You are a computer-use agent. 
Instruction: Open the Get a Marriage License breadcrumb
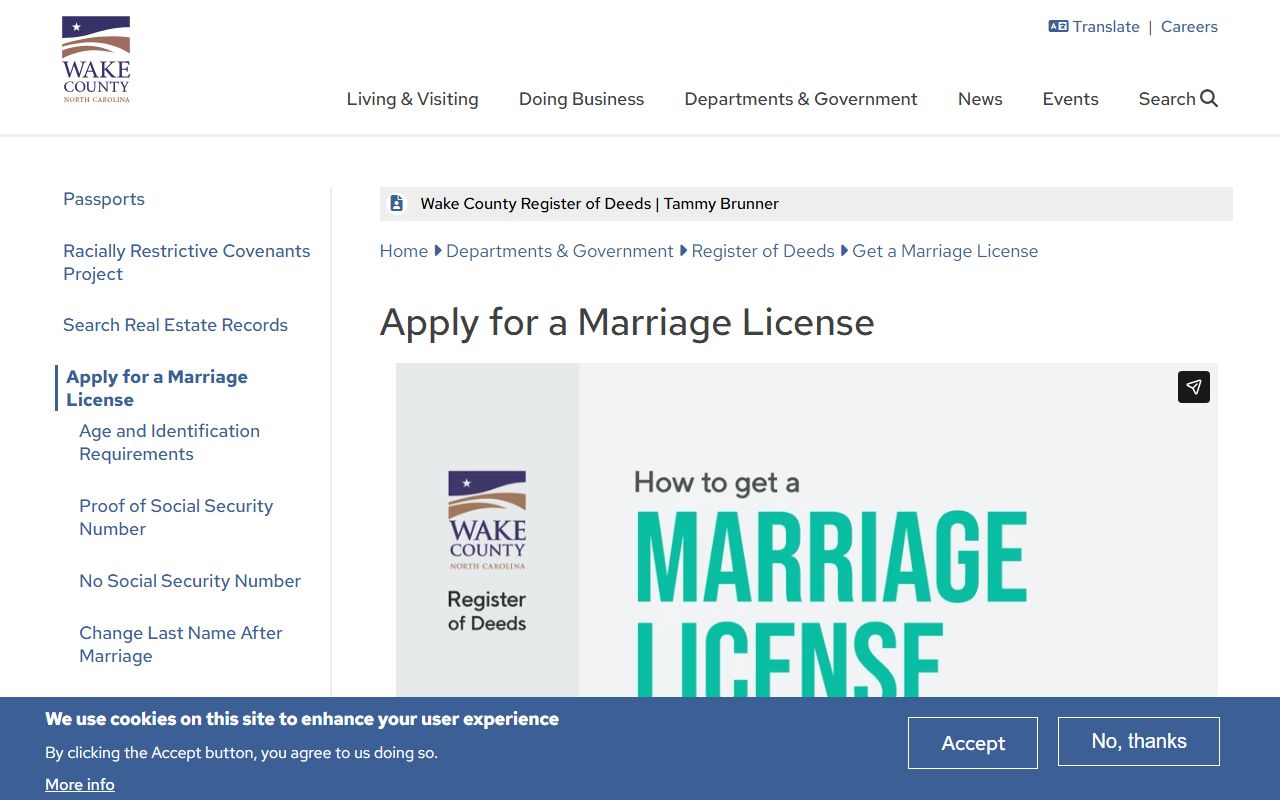pos(945,251)
